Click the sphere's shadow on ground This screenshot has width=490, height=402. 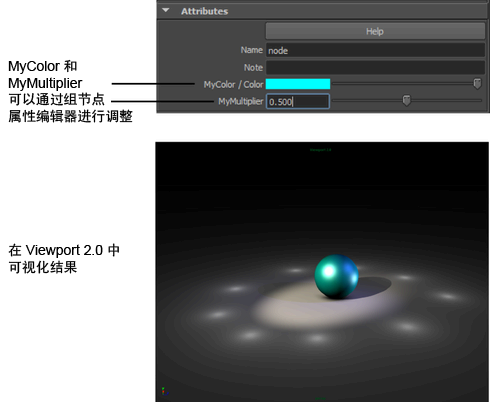click(373, 286)
